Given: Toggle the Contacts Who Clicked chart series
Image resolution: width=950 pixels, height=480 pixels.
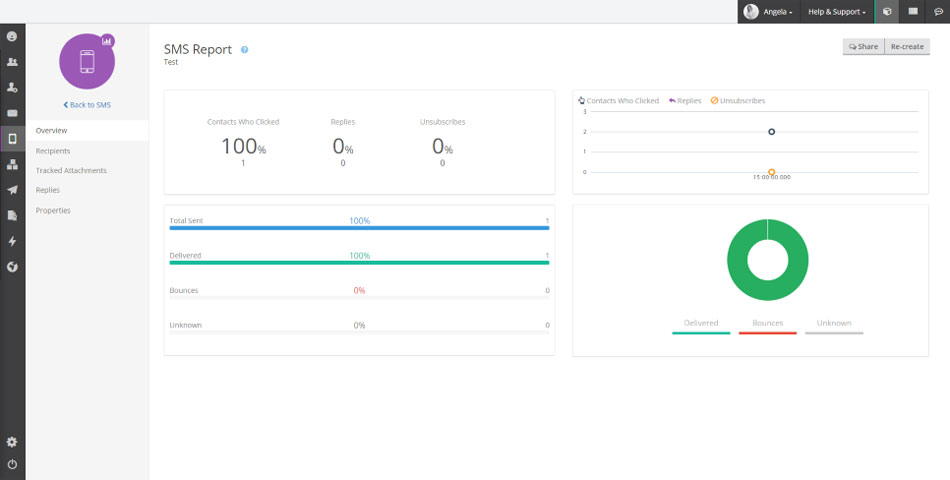Looking at the screenshot, I should click(x=619, y=101).
